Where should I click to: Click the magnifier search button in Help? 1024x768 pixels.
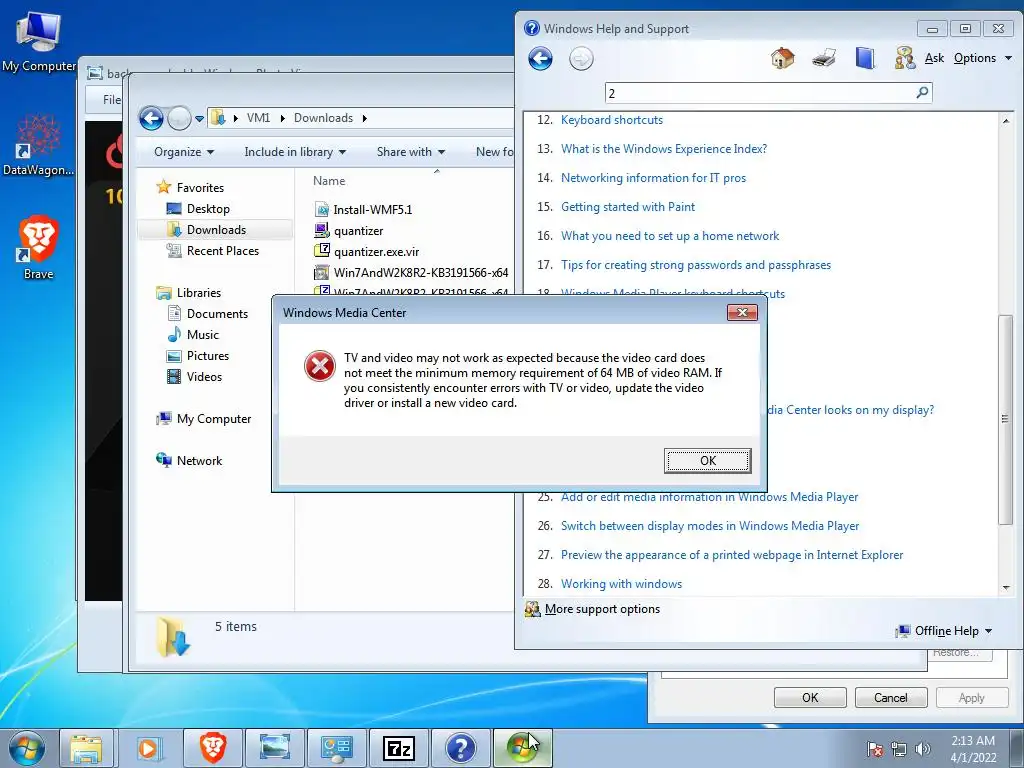(922, 93)
